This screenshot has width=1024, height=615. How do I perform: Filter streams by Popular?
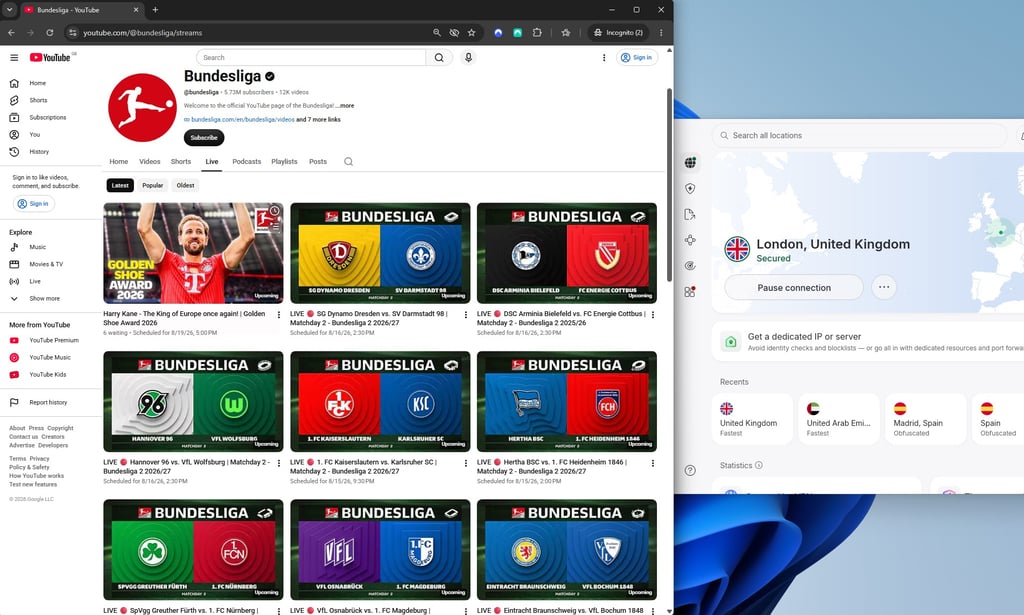[153, 185]
